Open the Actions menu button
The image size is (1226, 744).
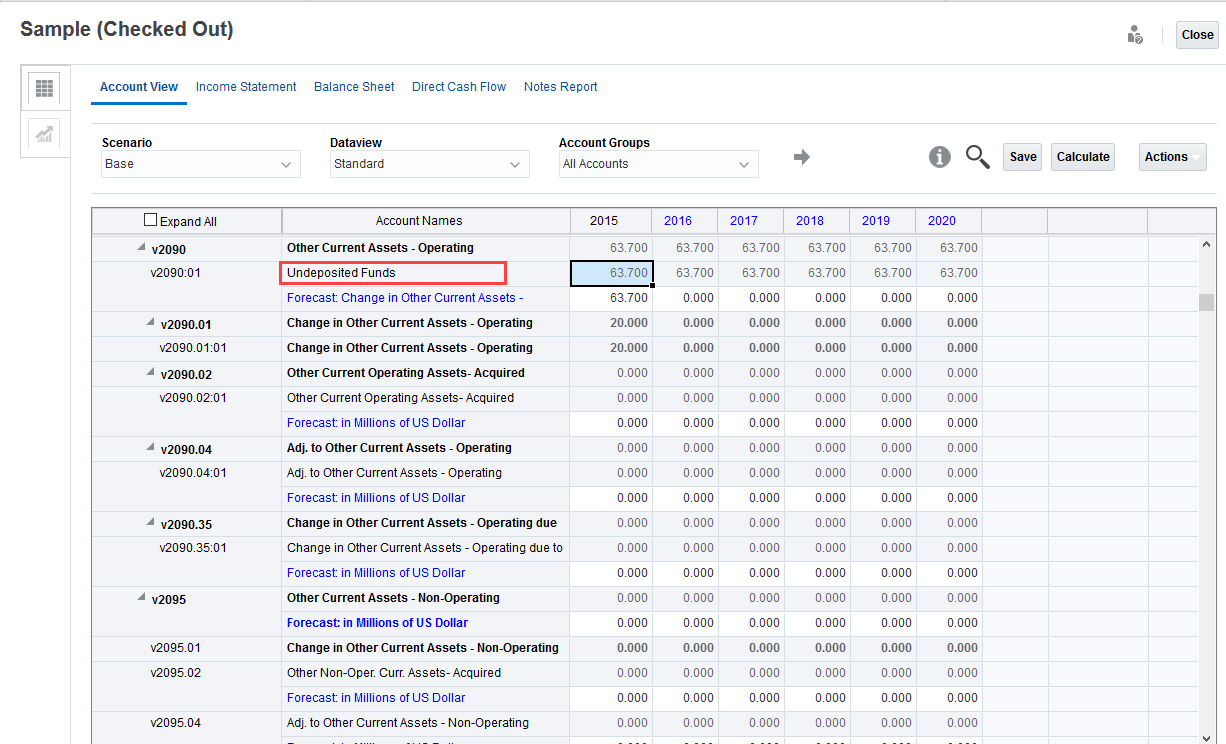tap(1172, 157)
